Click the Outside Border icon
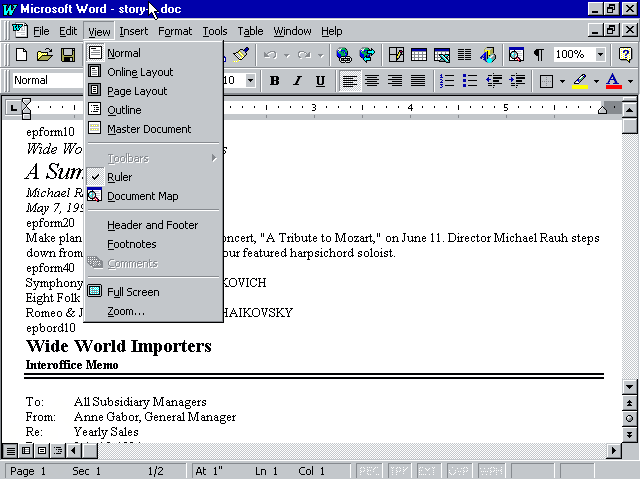640x480 pixels. coord(546,81)
